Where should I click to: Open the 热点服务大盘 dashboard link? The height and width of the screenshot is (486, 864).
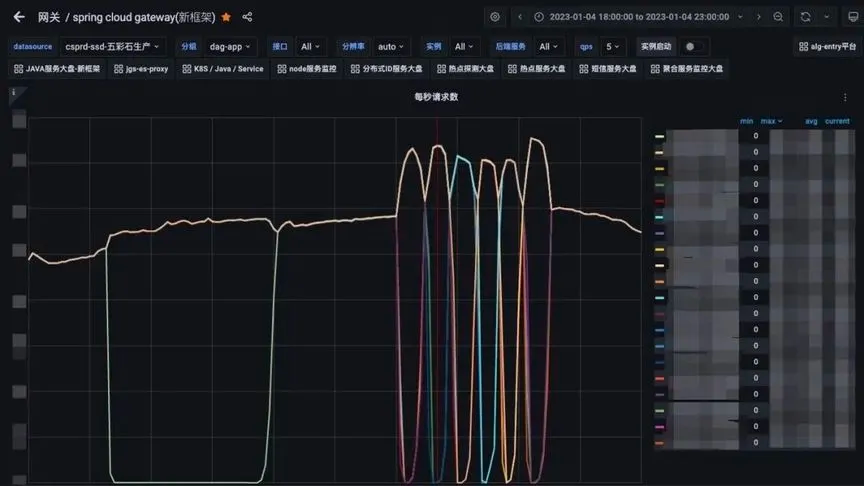pos(537,69)
